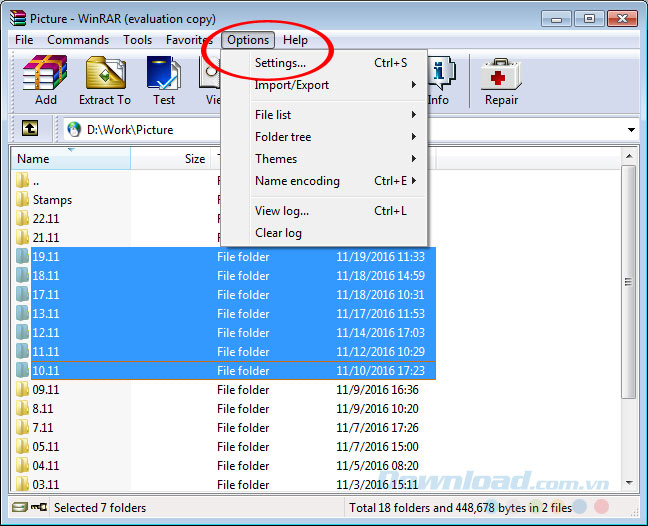The height and width of the screenshot is (526, 648).
Task: Click the up one level folder icon
Action: [x=30, y=129]
